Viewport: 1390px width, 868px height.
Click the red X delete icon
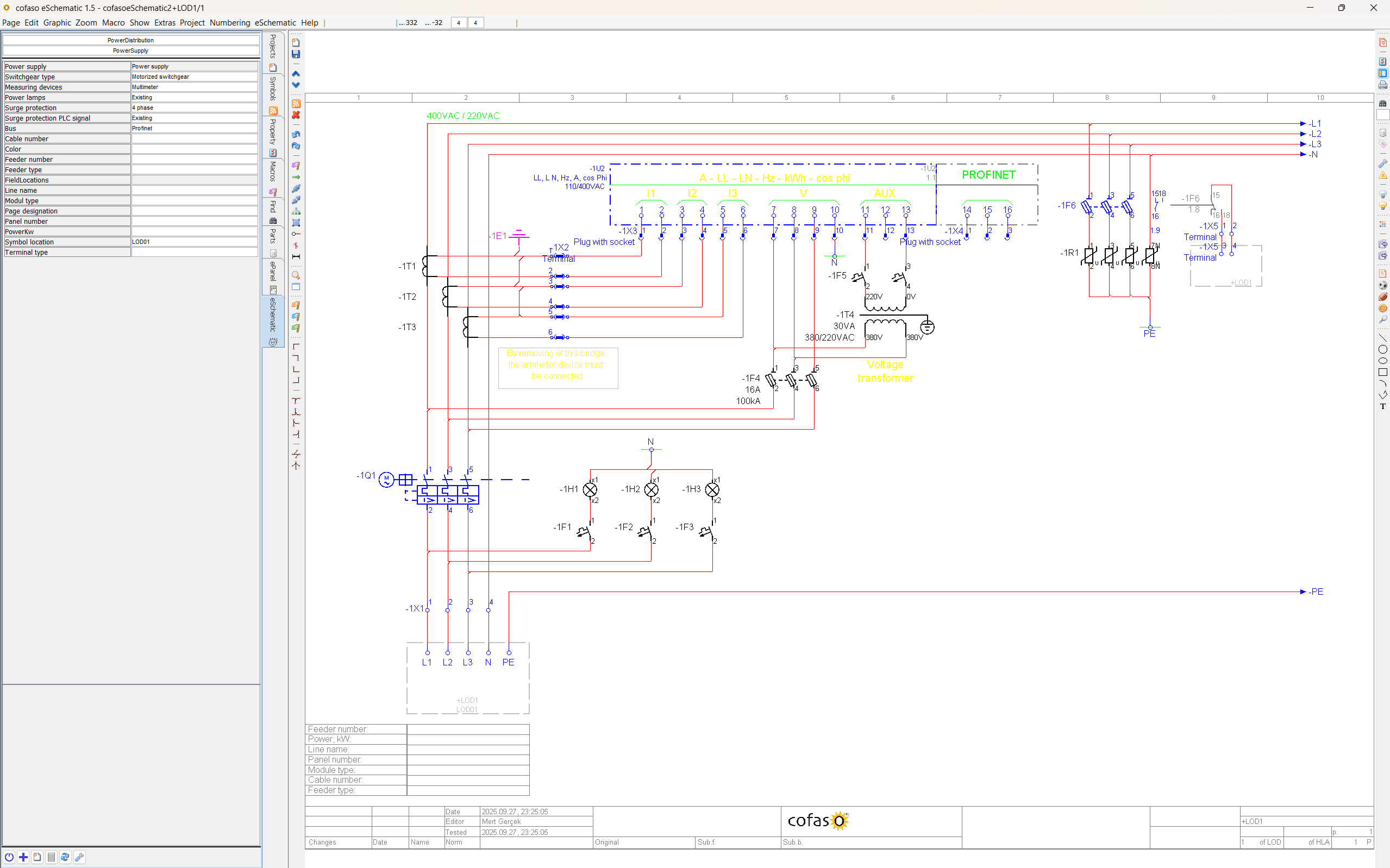click(x=296, y=115)
